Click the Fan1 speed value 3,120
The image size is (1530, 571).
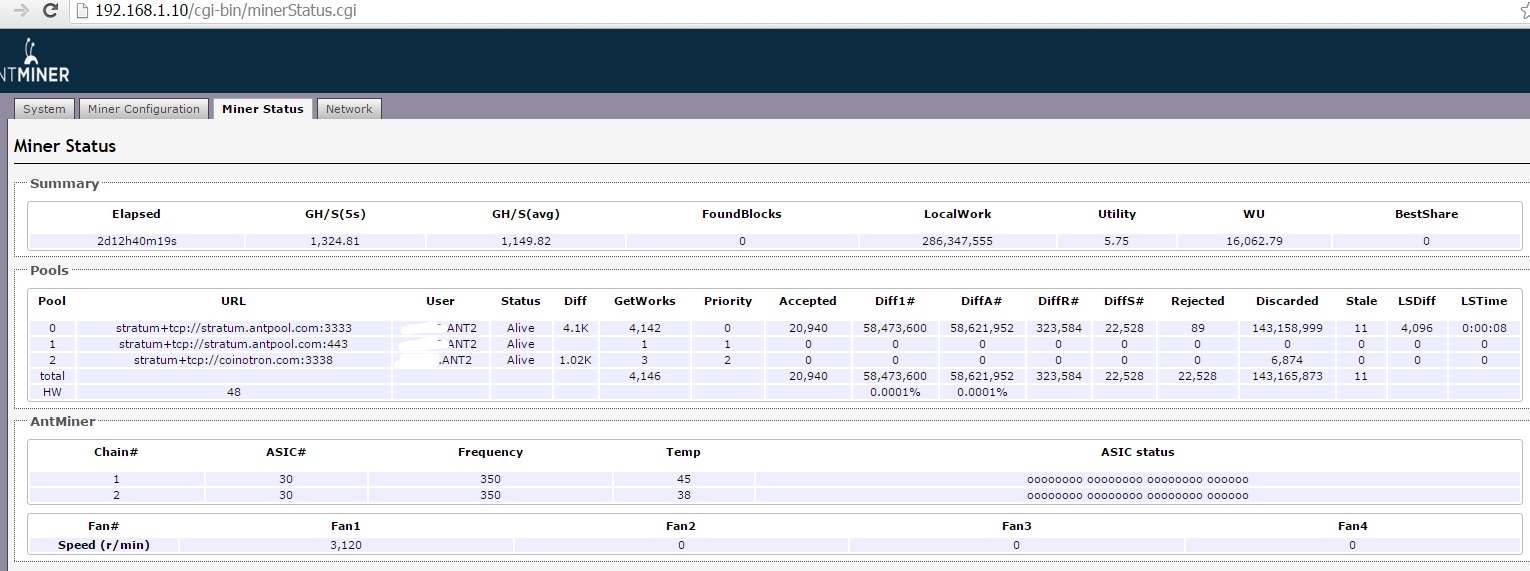[x=346, y=545]
